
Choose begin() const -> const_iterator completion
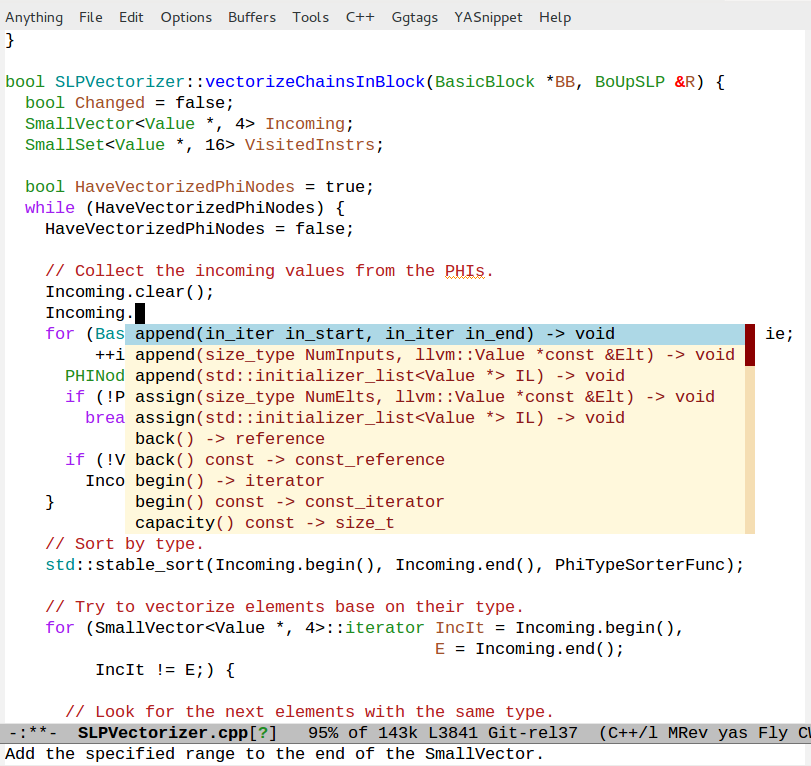point(435,502)
